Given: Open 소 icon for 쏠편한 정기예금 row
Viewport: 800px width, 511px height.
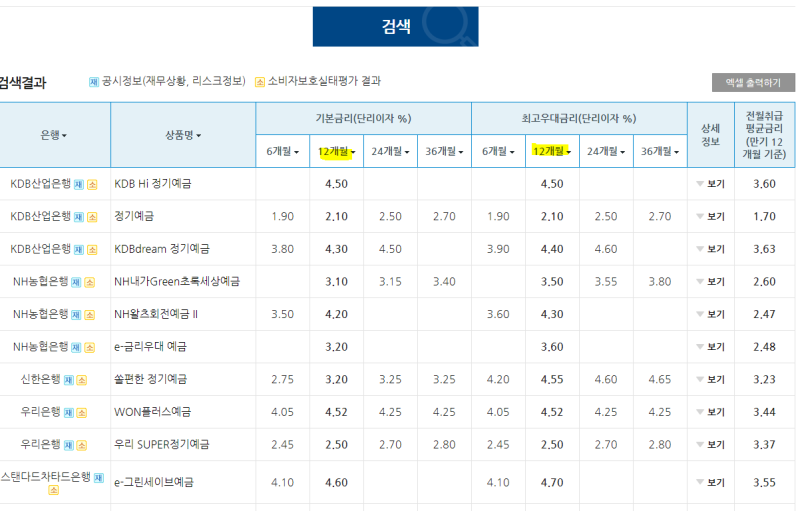Looking at the screenshot, I should click(82, 380).
